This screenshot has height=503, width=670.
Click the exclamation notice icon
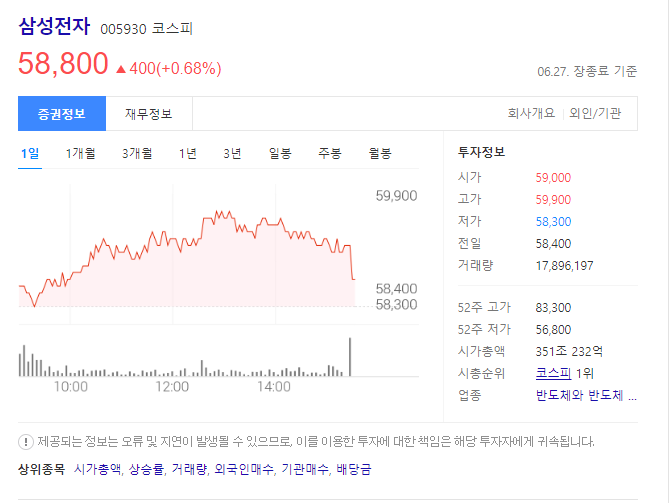(x=26, y=441)
